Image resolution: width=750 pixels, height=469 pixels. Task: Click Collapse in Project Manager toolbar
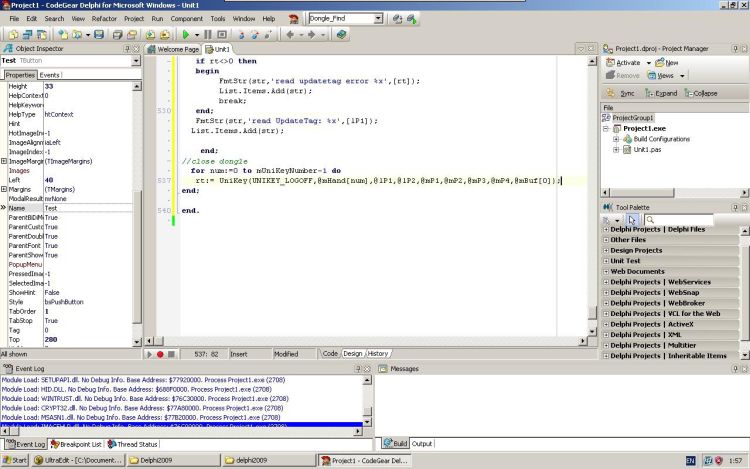(x=700, y=93)
